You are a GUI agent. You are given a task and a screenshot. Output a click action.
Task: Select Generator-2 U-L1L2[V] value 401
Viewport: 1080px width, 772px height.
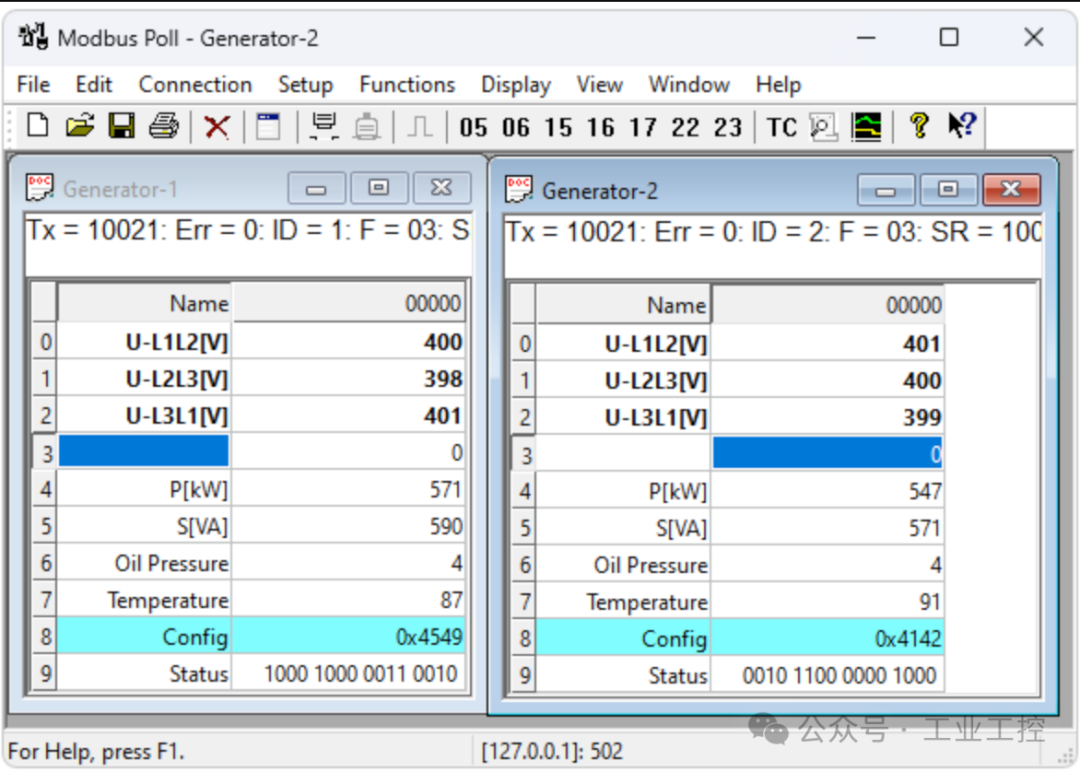click(x=828, y=344)
